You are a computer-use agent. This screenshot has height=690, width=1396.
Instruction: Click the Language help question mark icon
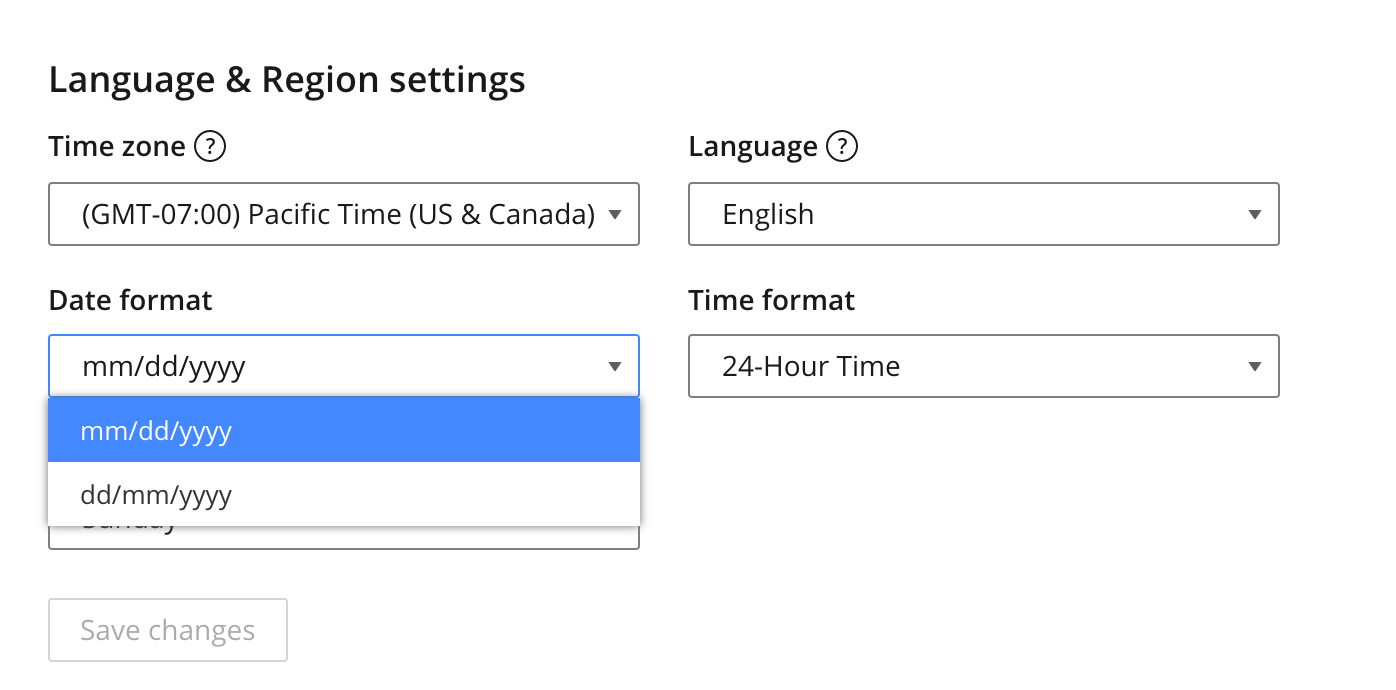tap(842, 147)
